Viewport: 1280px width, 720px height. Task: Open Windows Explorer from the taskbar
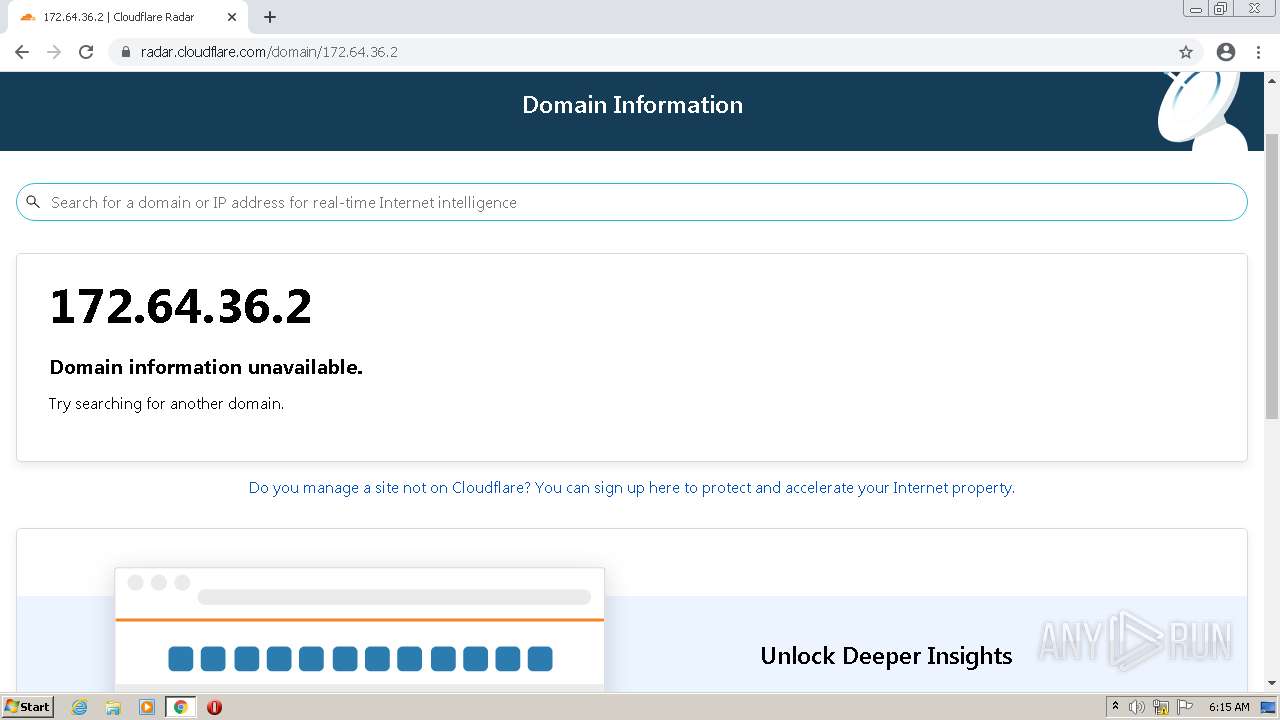pyautogui.click(x=113, y=707)
